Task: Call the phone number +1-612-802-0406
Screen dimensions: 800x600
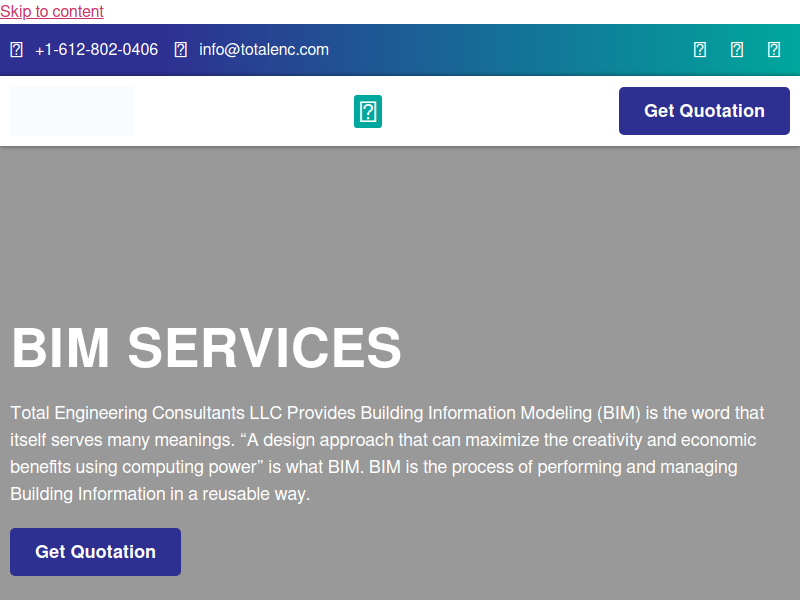Action: point(96,49)
